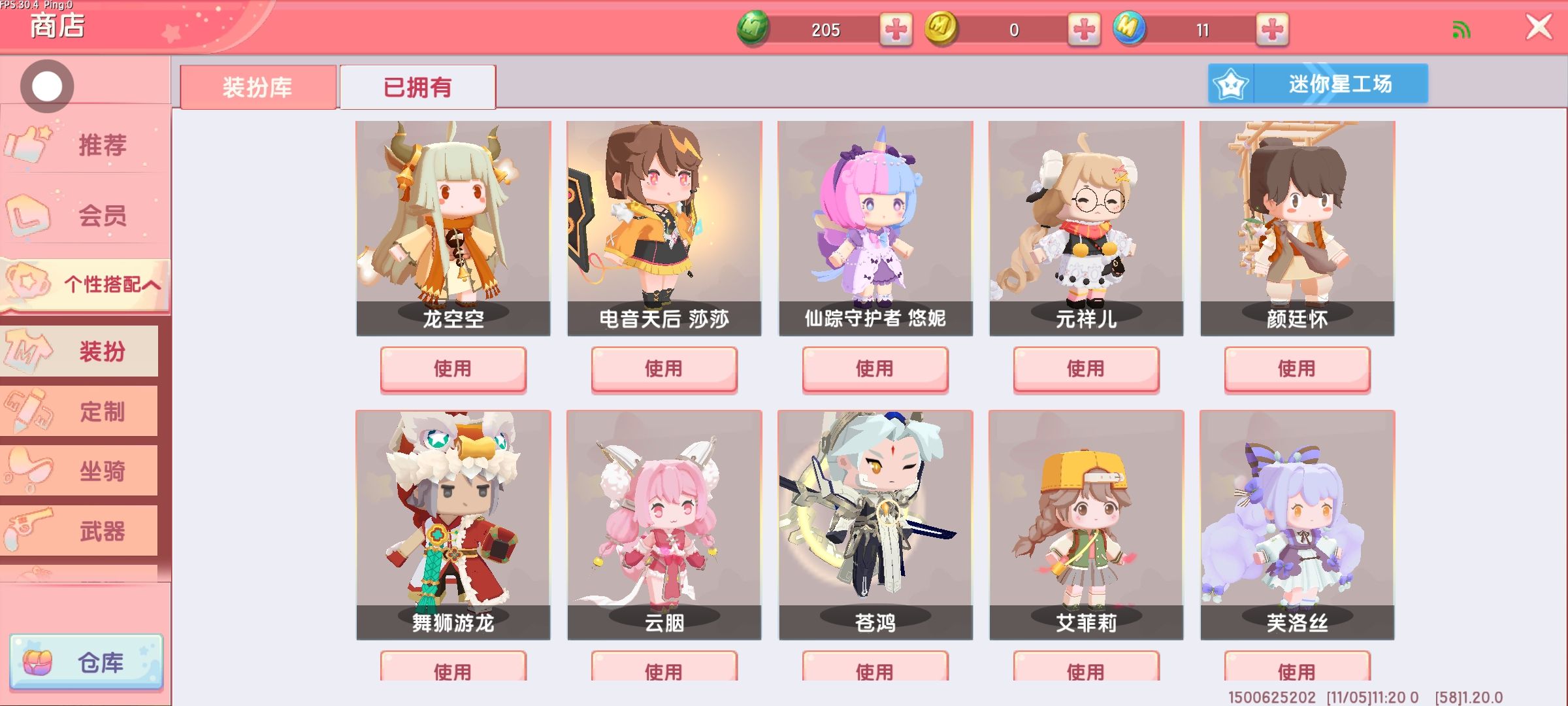Collapse the 个性搭配 category list

(85, 284)
